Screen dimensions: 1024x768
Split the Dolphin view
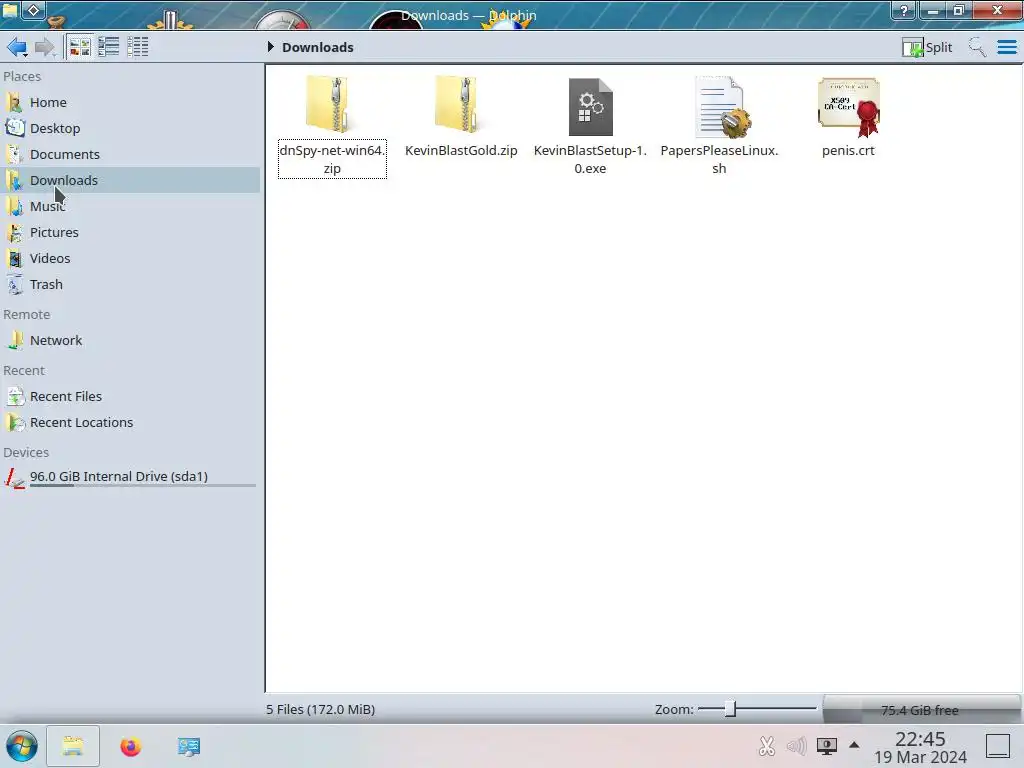[927, 47]
